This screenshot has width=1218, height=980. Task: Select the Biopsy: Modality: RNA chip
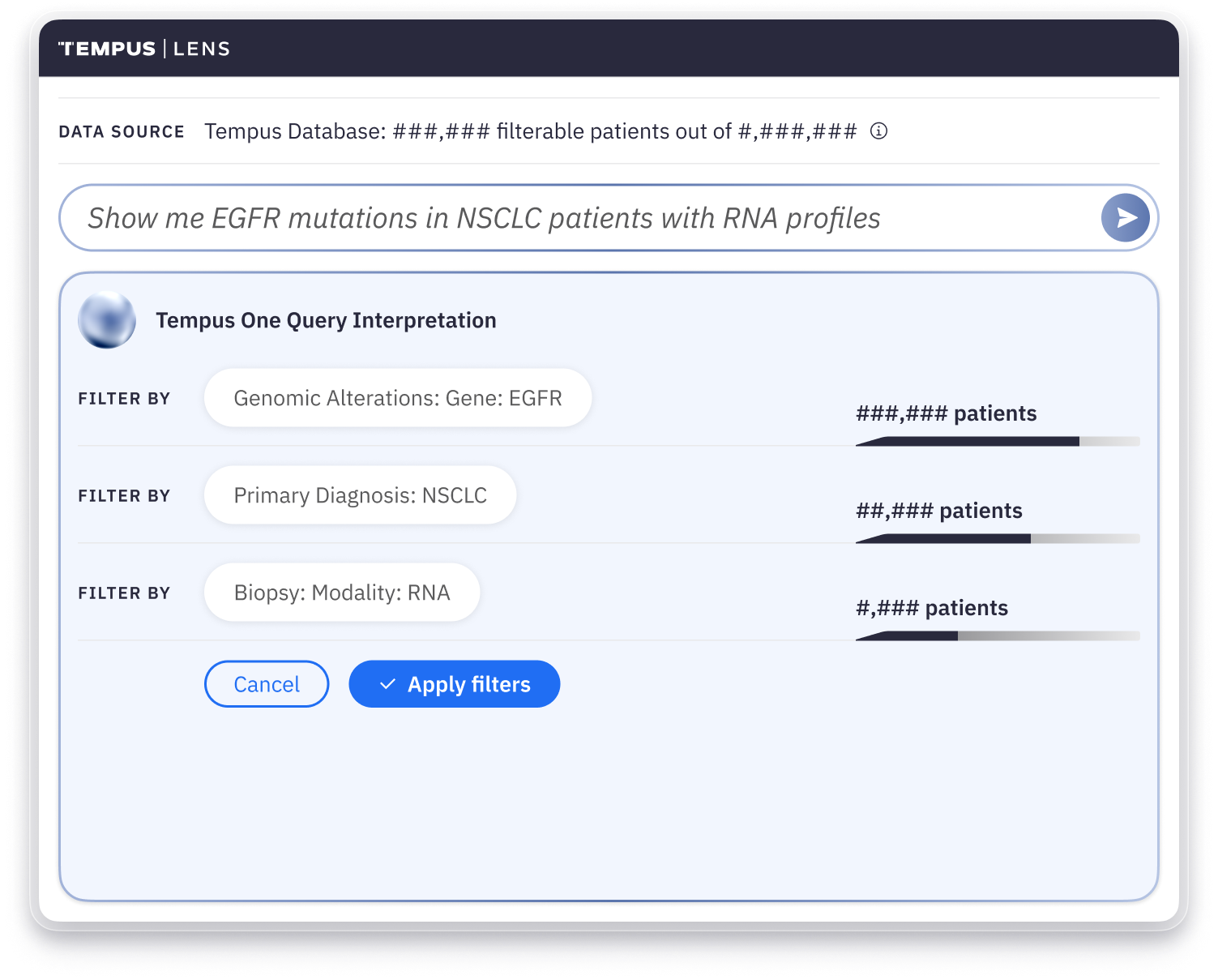tap(342, 593)
